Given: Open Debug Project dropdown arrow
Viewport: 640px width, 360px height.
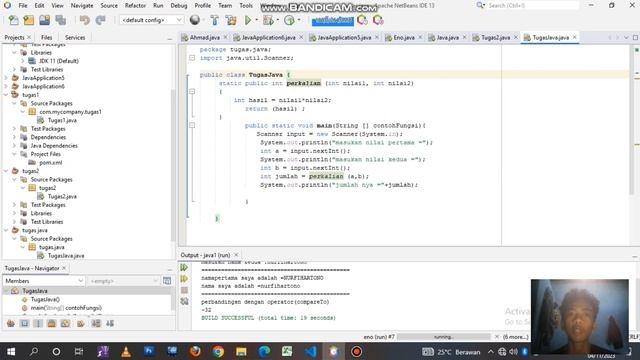Looking at the screenshot, I should (278, 20).
